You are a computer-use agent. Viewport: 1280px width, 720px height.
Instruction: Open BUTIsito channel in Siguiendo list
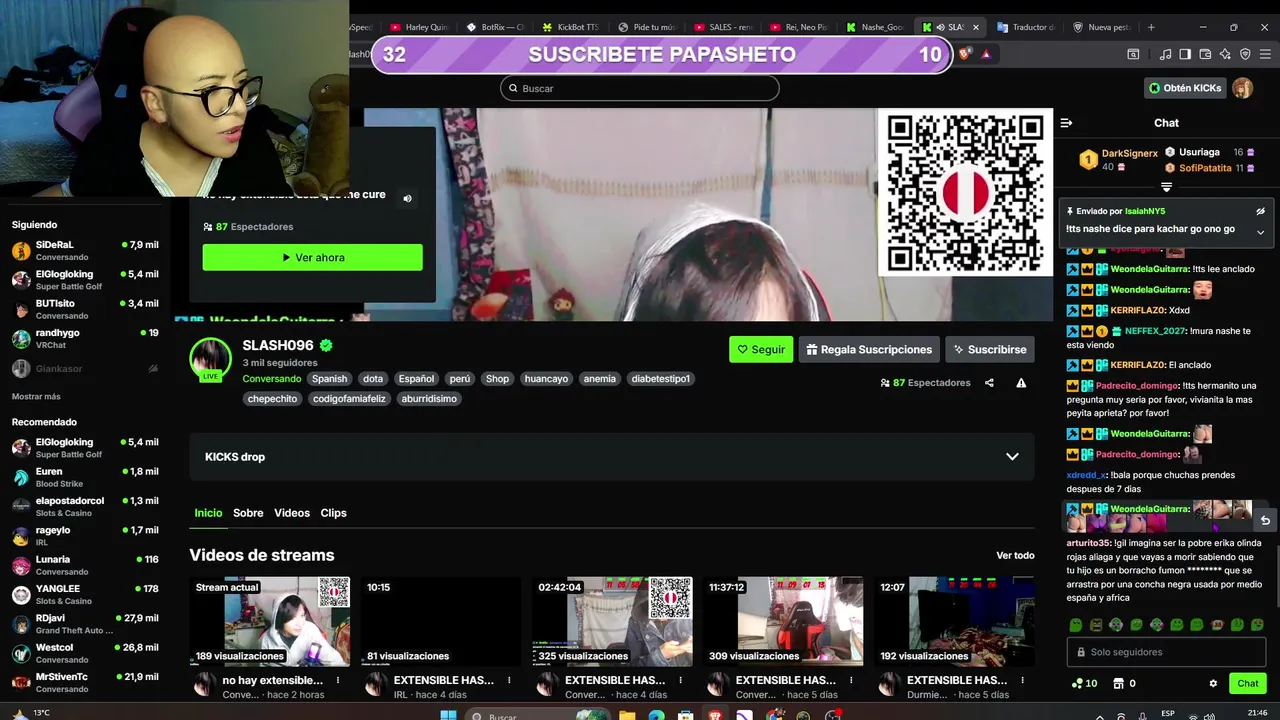pos(85,309)
